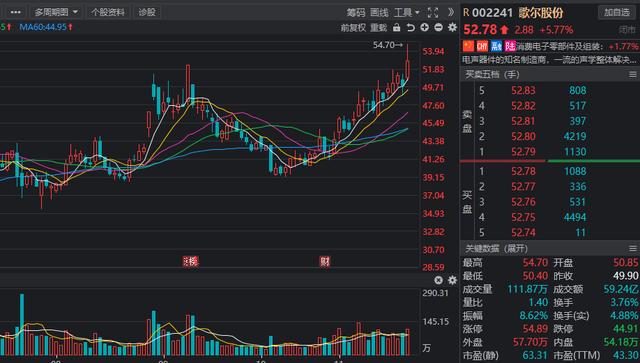Select sell level 5 price 52.83
Viewport: 640px width, 363px height.
523,90
